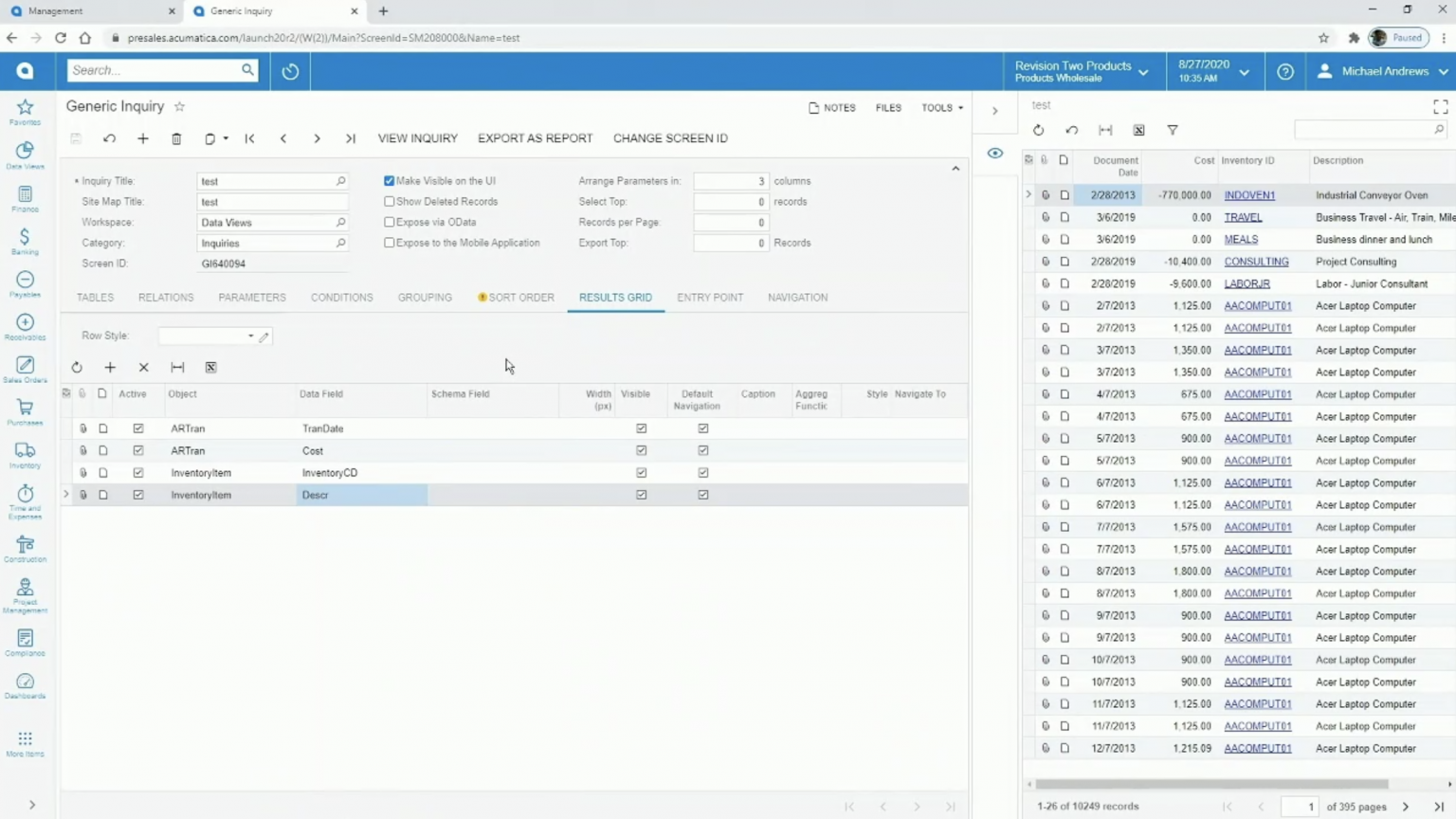Open the Row Style dropdown
Viewport: 1456px width, 819px height.
coord(249,336)
